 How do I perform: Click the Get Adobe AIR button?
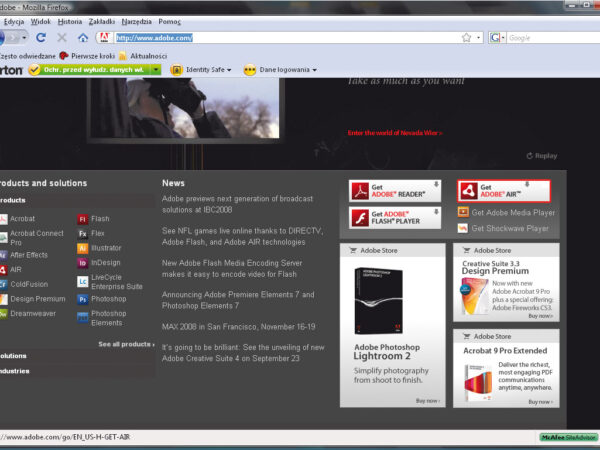[x=503, y=191]
